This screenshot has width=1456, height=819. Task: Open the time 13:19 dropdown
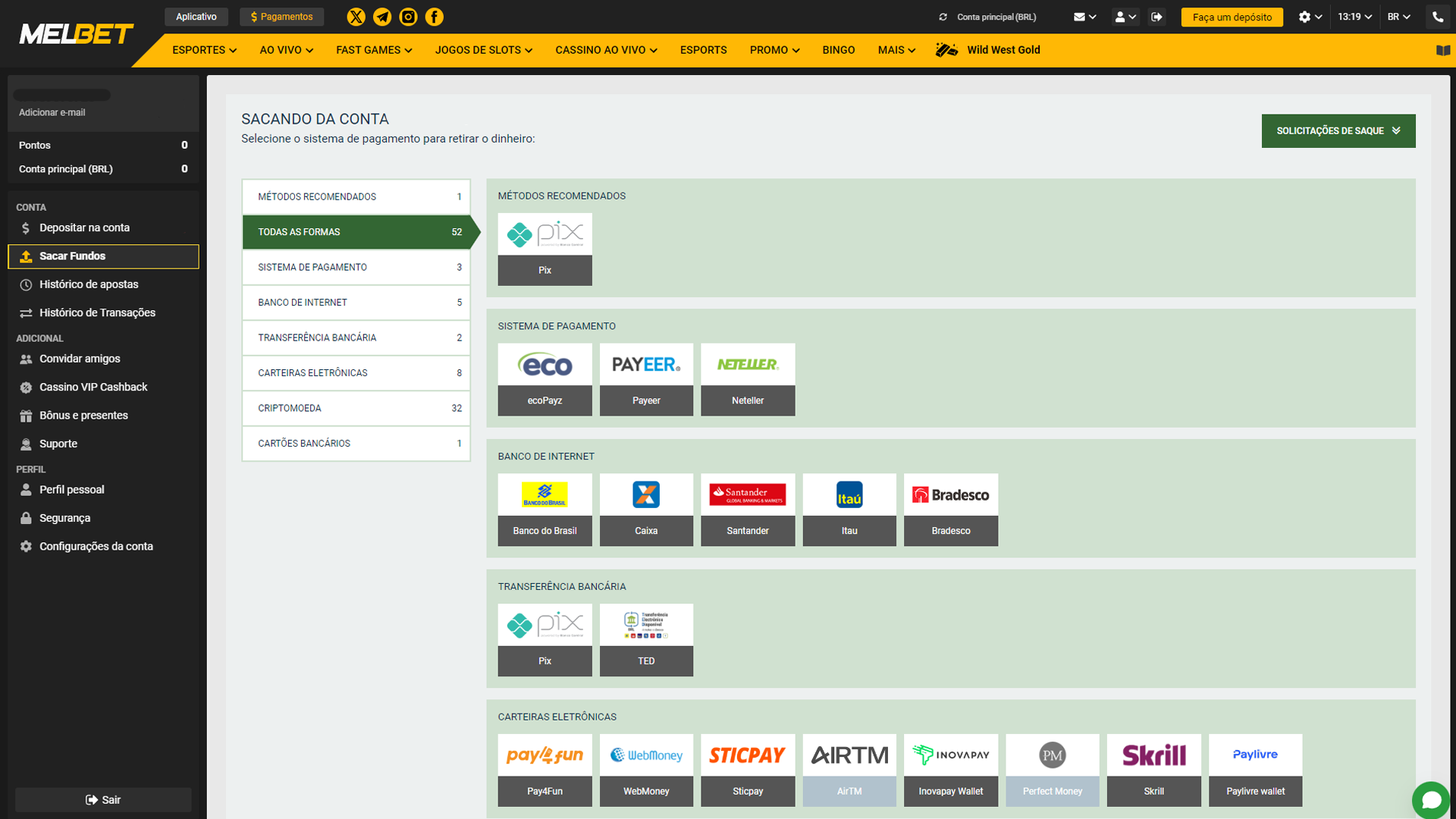tap(1354, 17)
